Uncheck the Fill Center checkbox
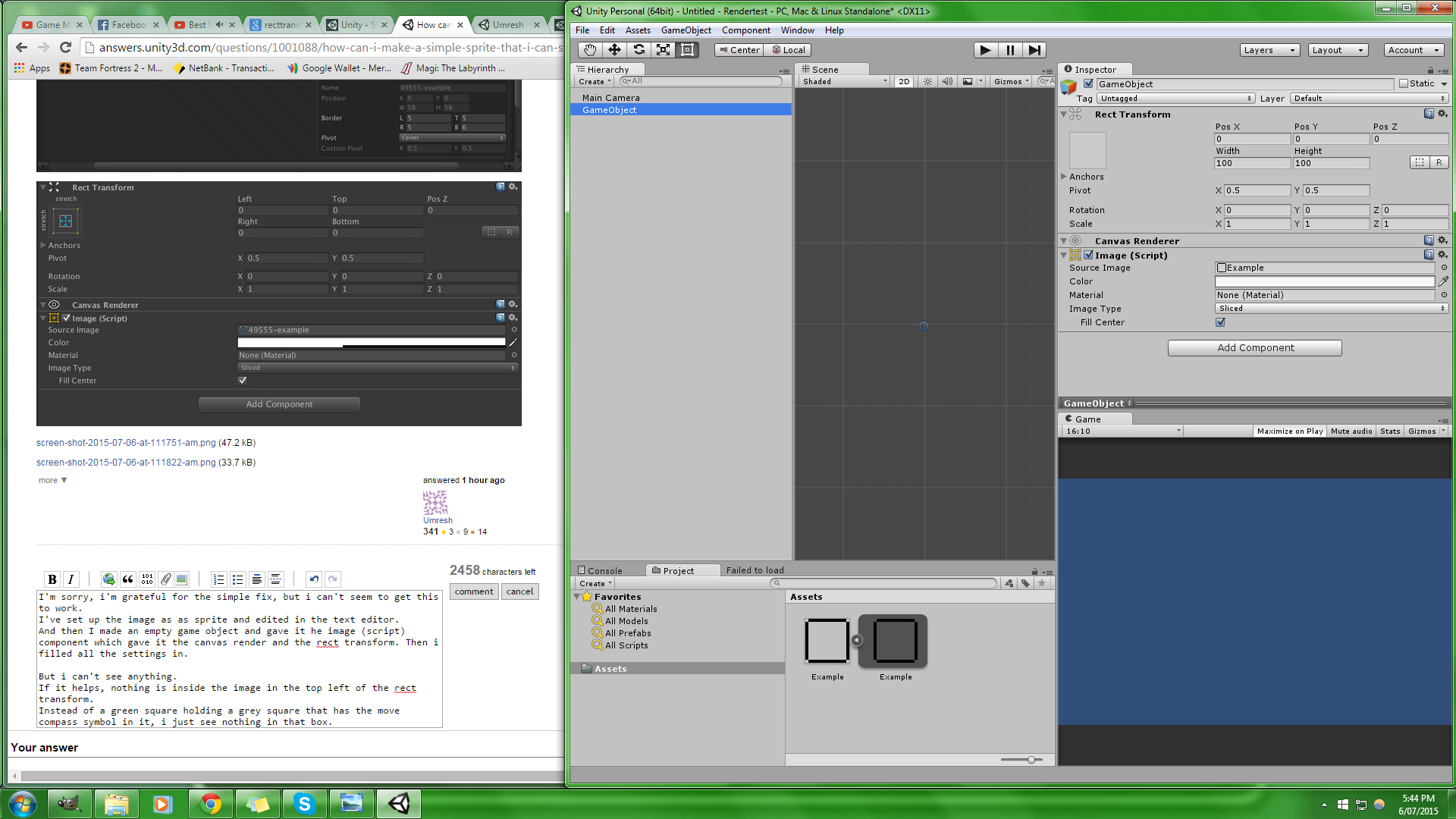The width and height of the screenshot is (1456, 819). pos(1220,322)
